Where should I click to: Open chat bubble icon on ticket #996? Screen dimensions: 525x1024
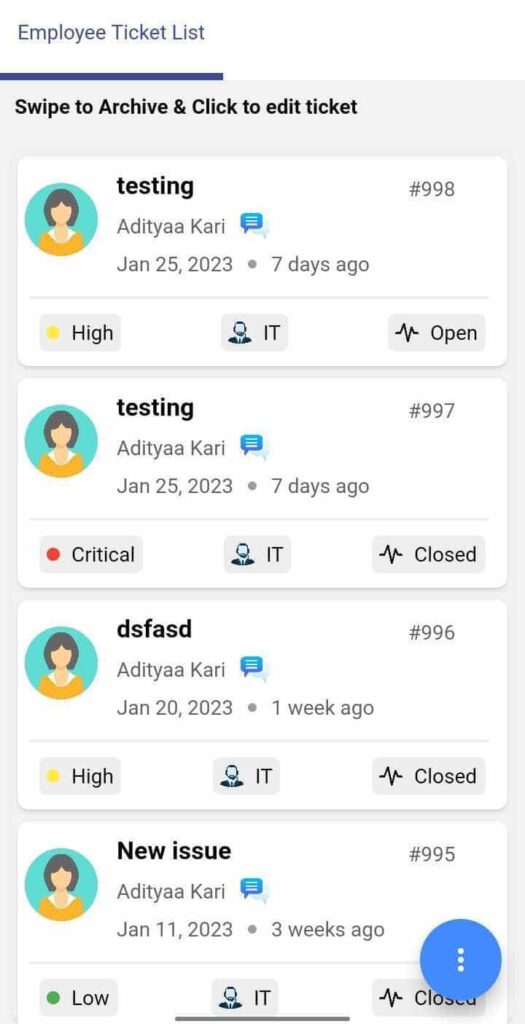[253, 668]
